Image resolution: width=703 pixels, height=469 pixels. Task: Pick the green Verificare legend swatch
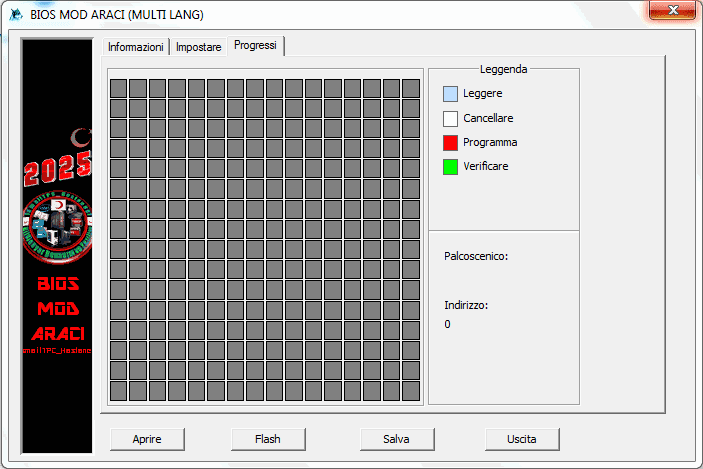pyautogui.click(x=450, y=166)
